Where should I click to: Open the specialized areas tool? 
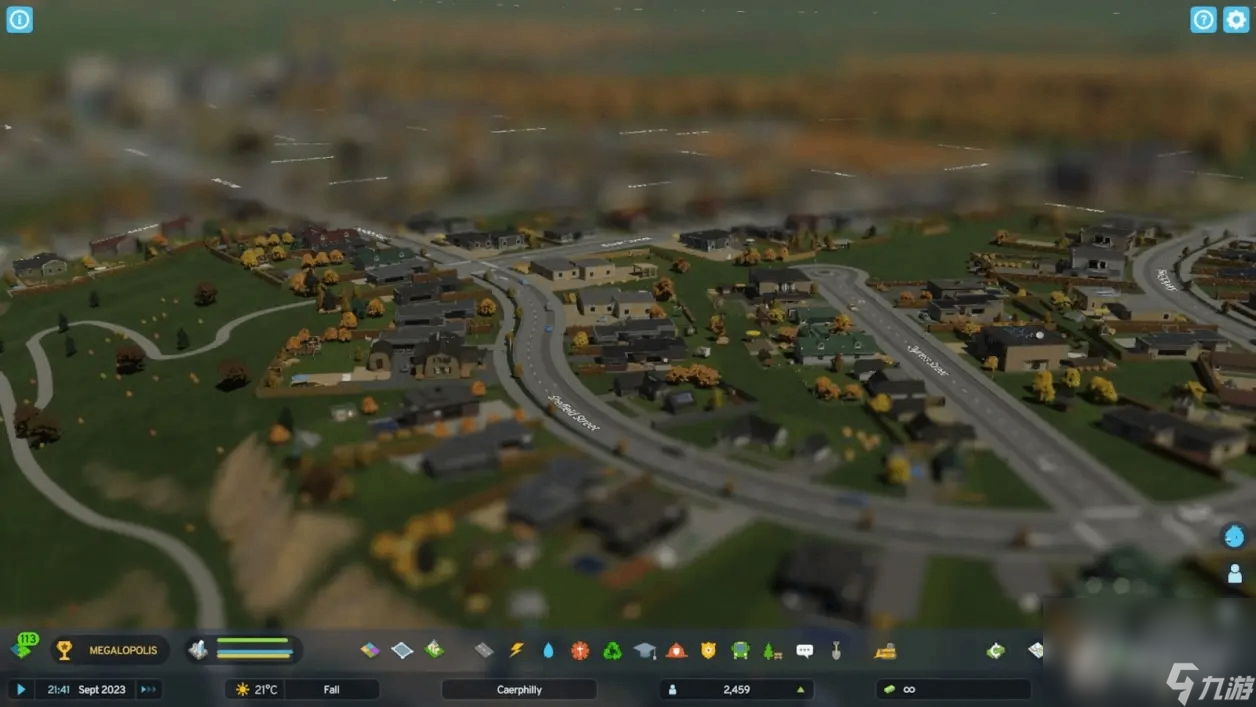(434, 650)
